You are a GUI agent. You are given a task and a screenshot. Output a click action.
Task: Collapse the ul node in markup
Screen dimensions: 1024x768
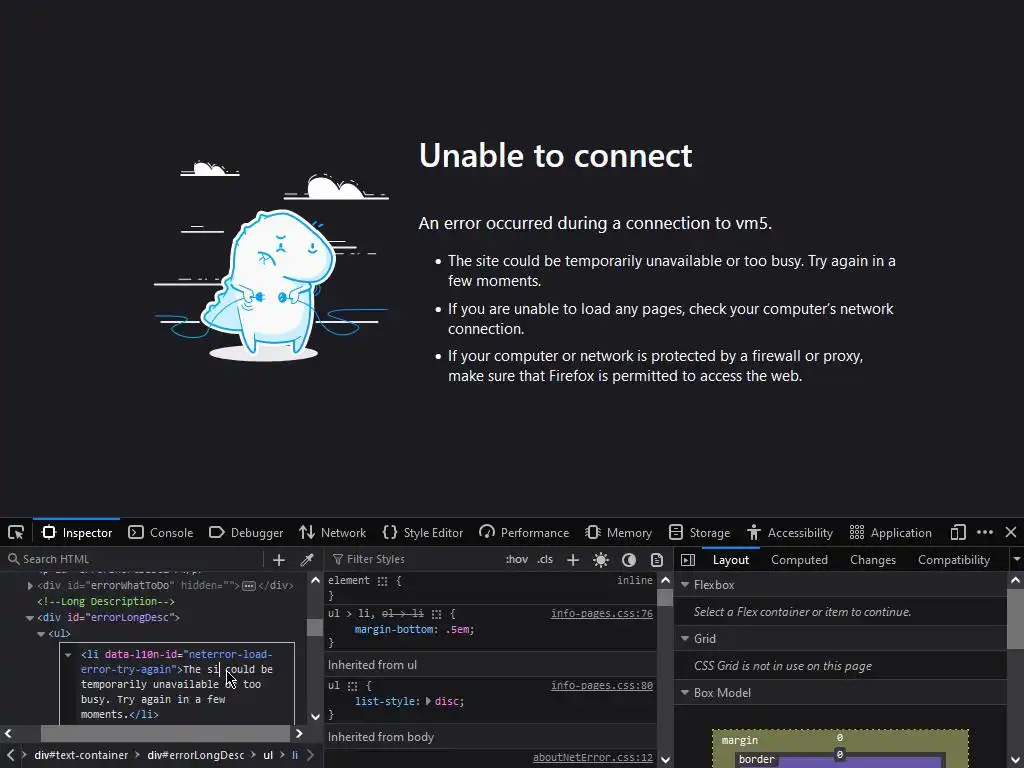coord(41,633)
